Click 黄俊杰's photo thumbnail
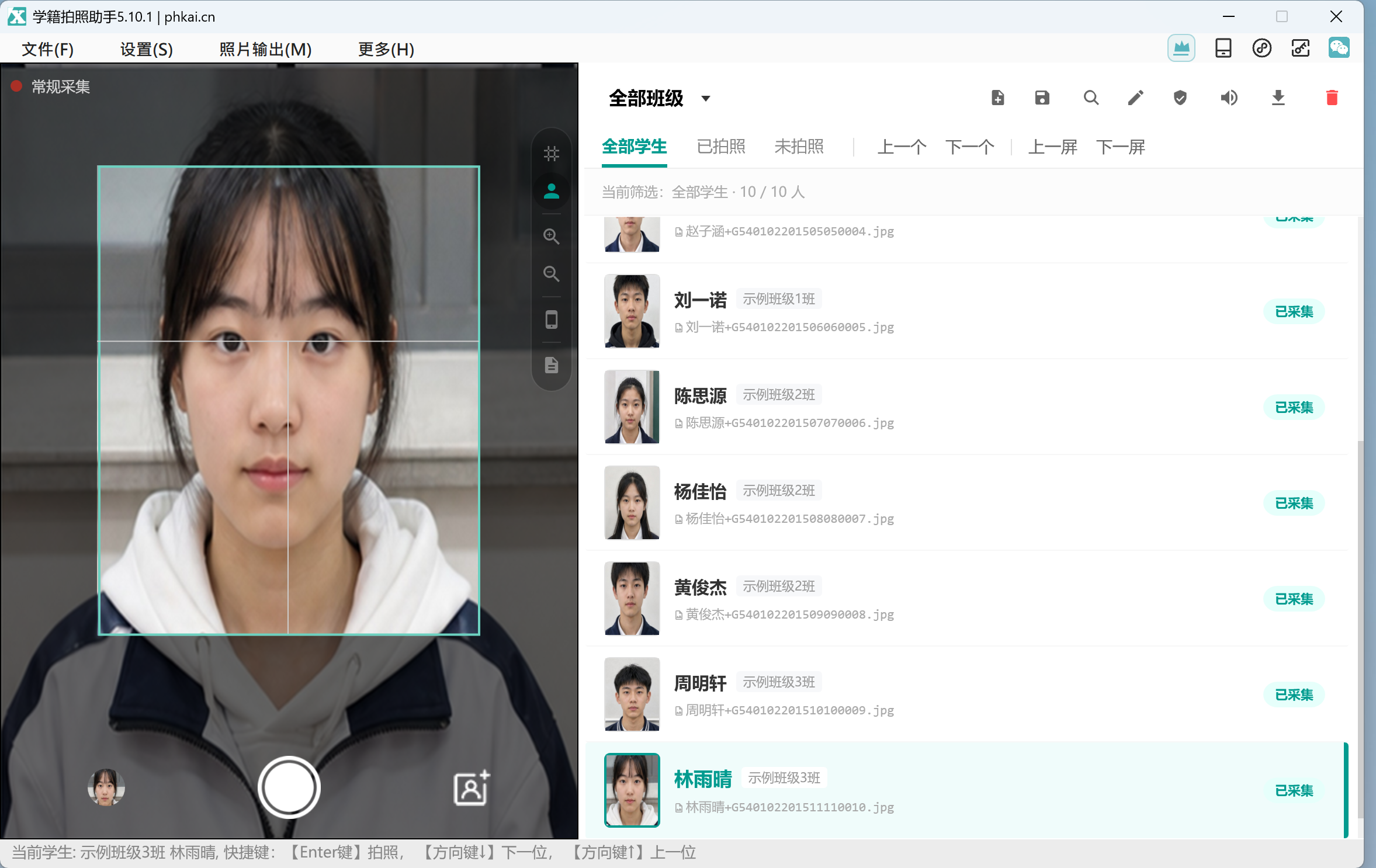1376x868 pixels. coord(632,598)
